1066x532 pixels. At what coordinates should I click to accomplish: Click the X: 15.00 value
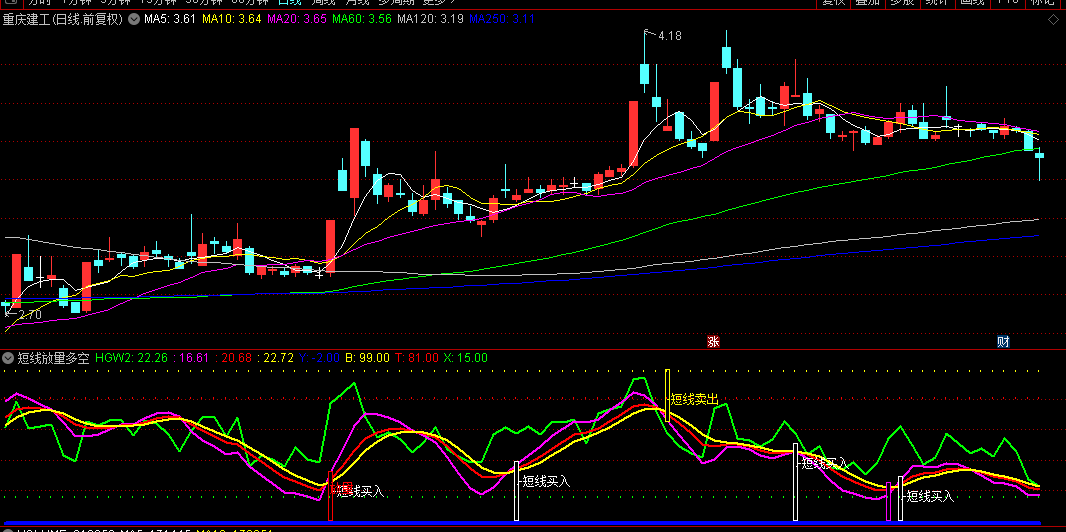coord(466,357)
